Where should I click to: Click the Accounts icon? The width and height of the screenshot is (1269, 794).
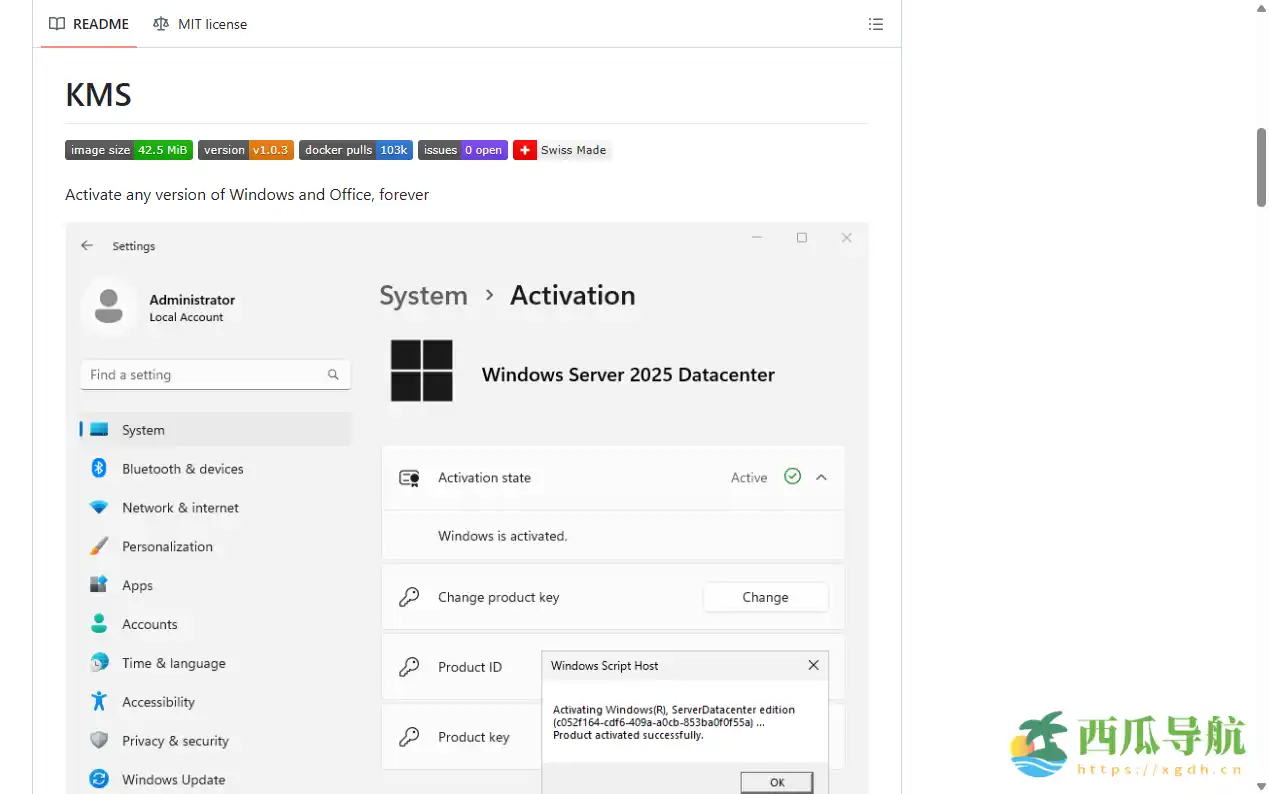click(99, 624)
